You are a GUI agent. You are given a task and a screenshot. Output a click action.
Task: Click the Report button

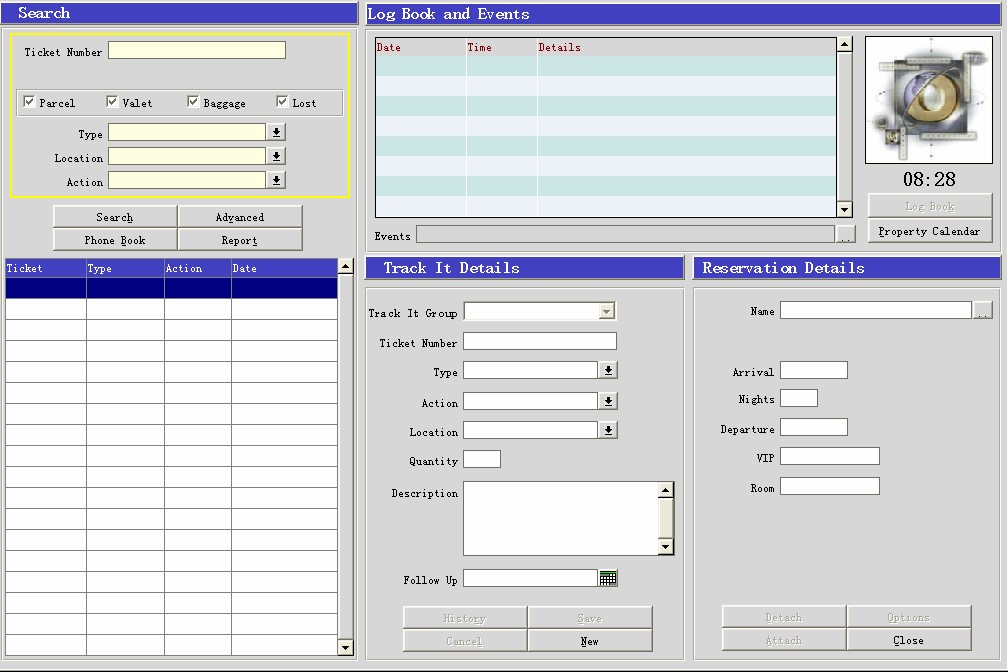[x=240, y=240]
